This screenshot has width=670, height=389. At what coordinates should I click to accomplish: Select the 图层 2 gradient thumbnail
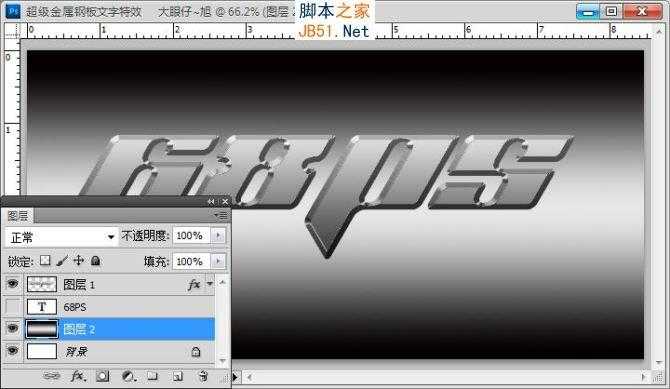pyautogui.click(x=42, y=329)
